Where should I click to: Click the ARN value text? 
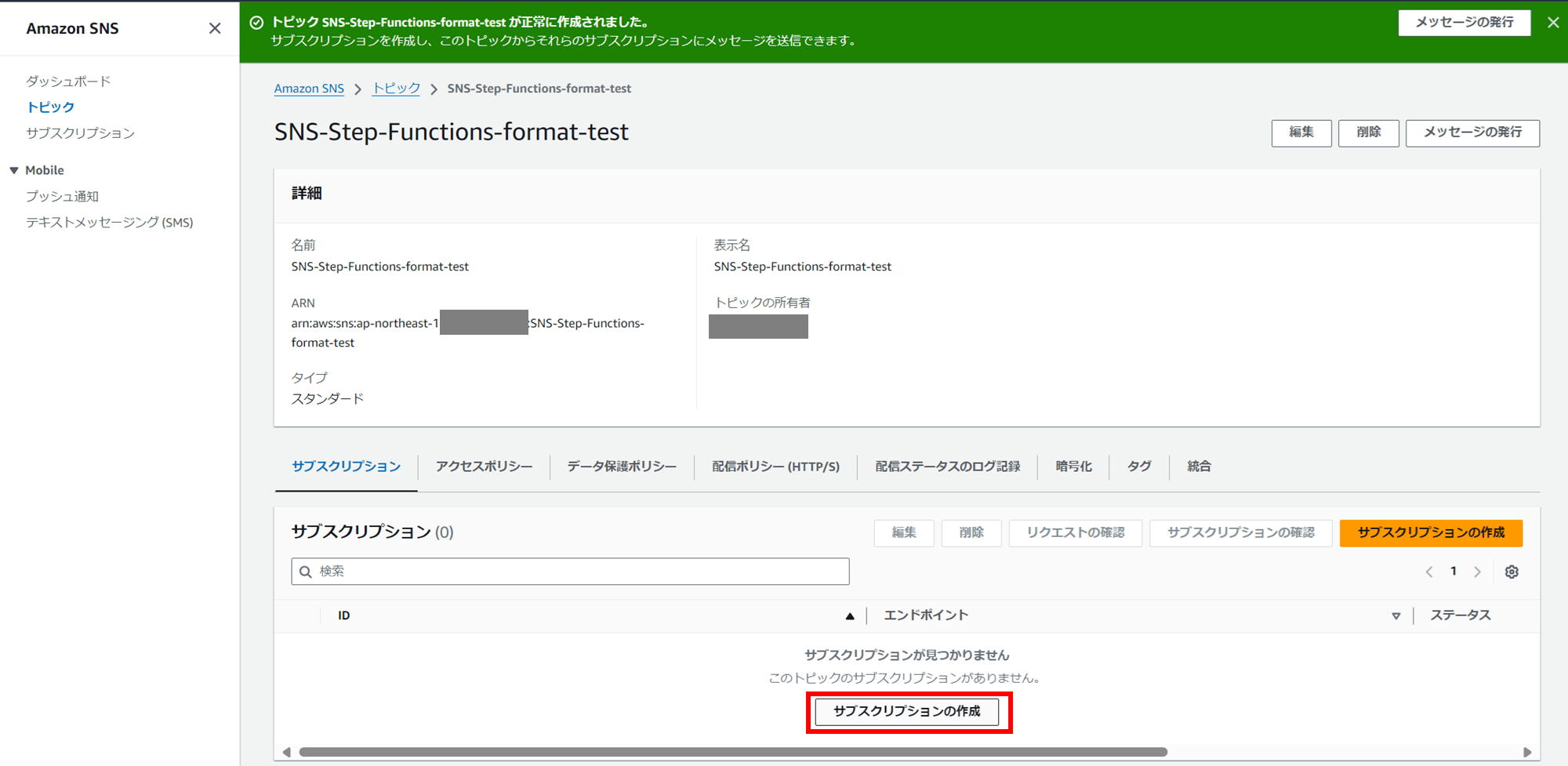[468, 332]
